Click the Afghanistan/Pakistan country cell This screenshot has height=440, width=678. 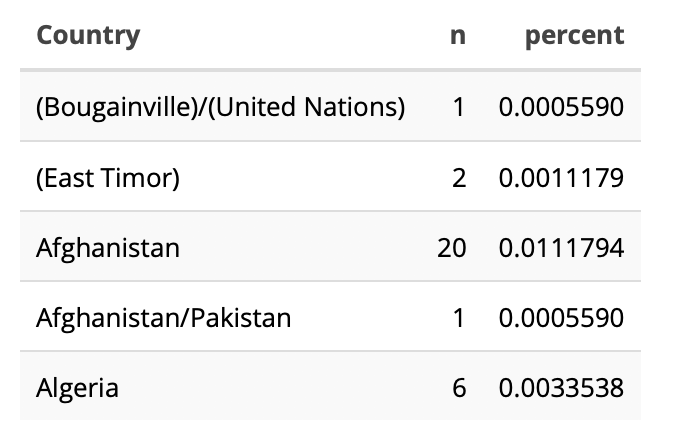(x=163, y=318)
